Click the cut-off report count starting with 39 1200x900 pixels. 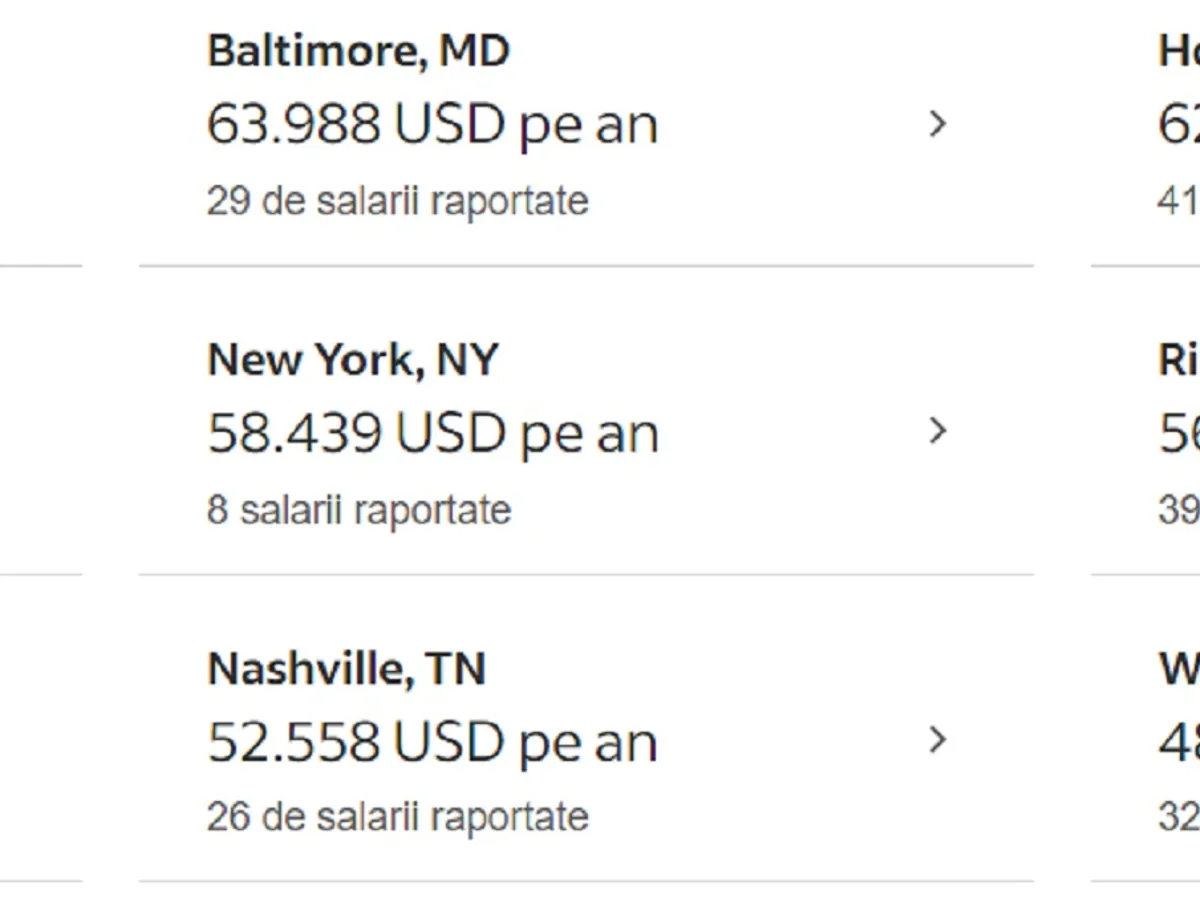[1179, 510]
